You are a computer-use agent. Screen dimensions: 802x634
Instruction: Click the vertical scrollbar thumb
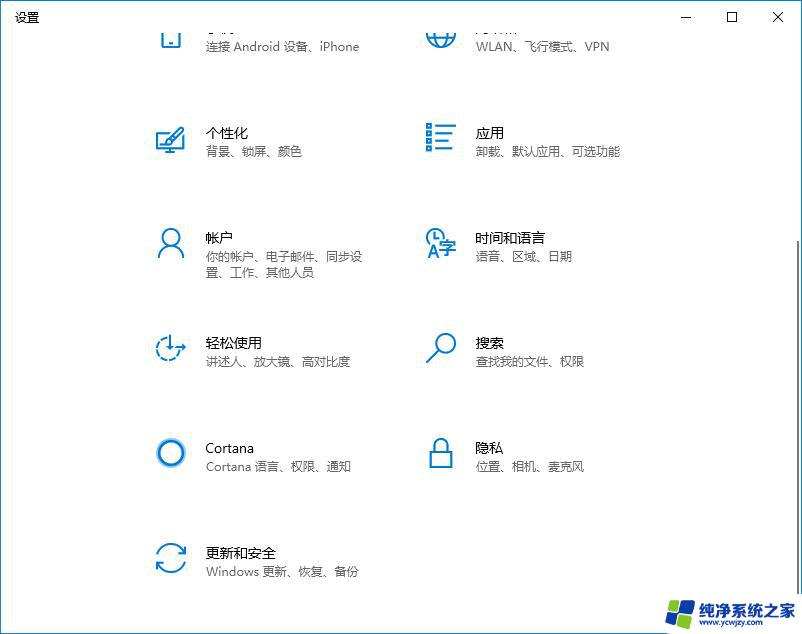point(798,417)
